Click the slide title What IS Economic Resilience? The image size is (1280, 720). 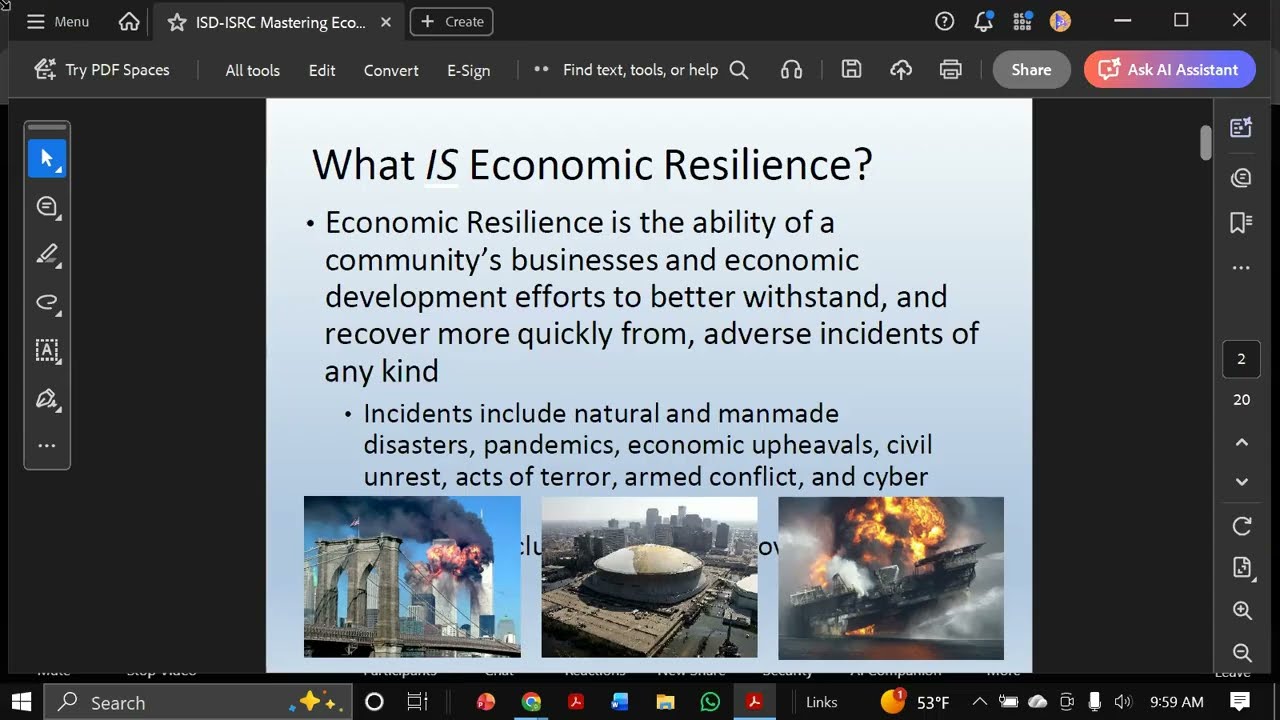click(592, 165)
